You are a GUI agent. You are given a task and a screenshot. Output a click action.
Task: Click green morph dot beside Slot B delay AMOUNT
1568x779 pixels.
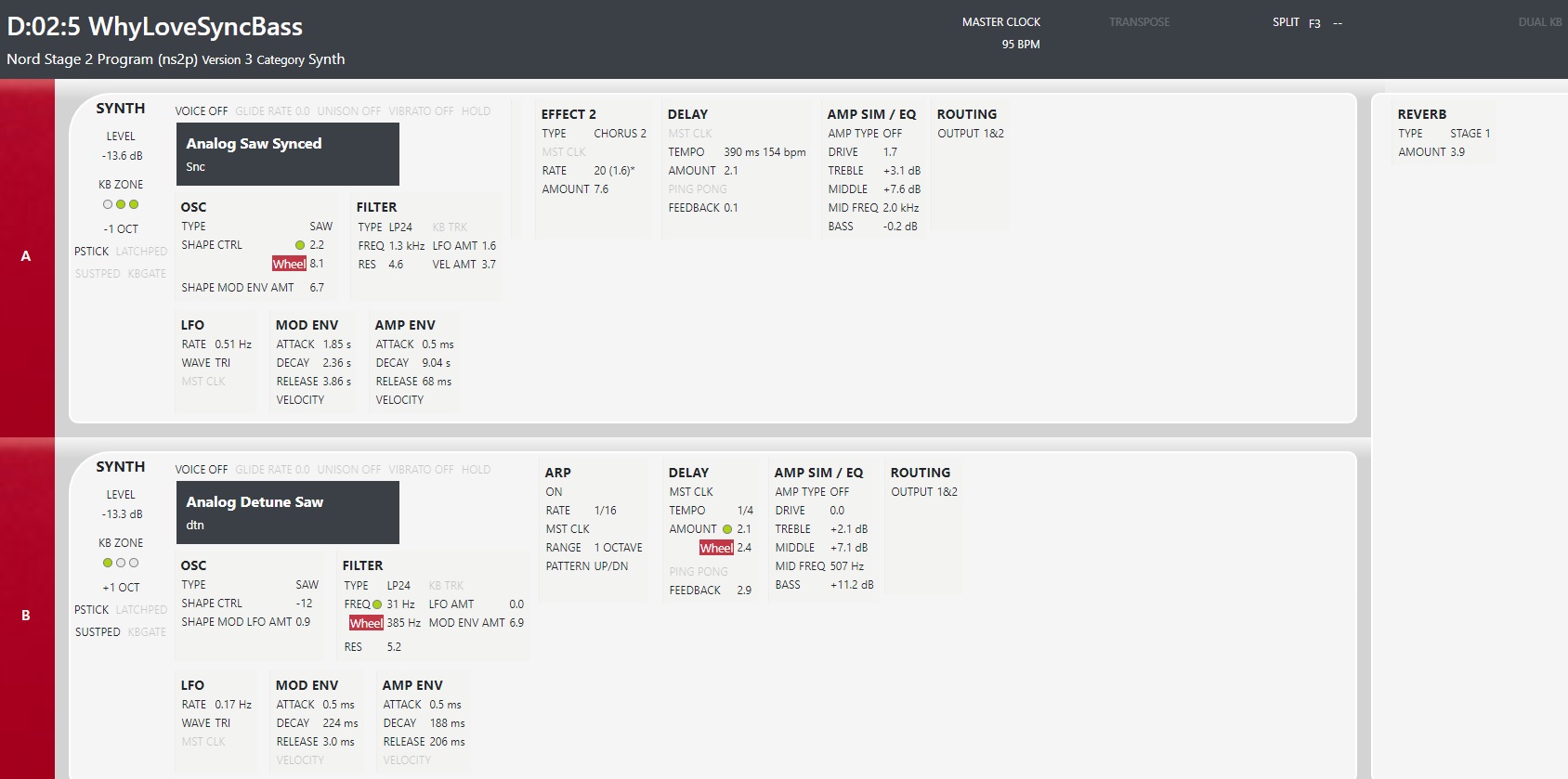(x=727, y=529)
